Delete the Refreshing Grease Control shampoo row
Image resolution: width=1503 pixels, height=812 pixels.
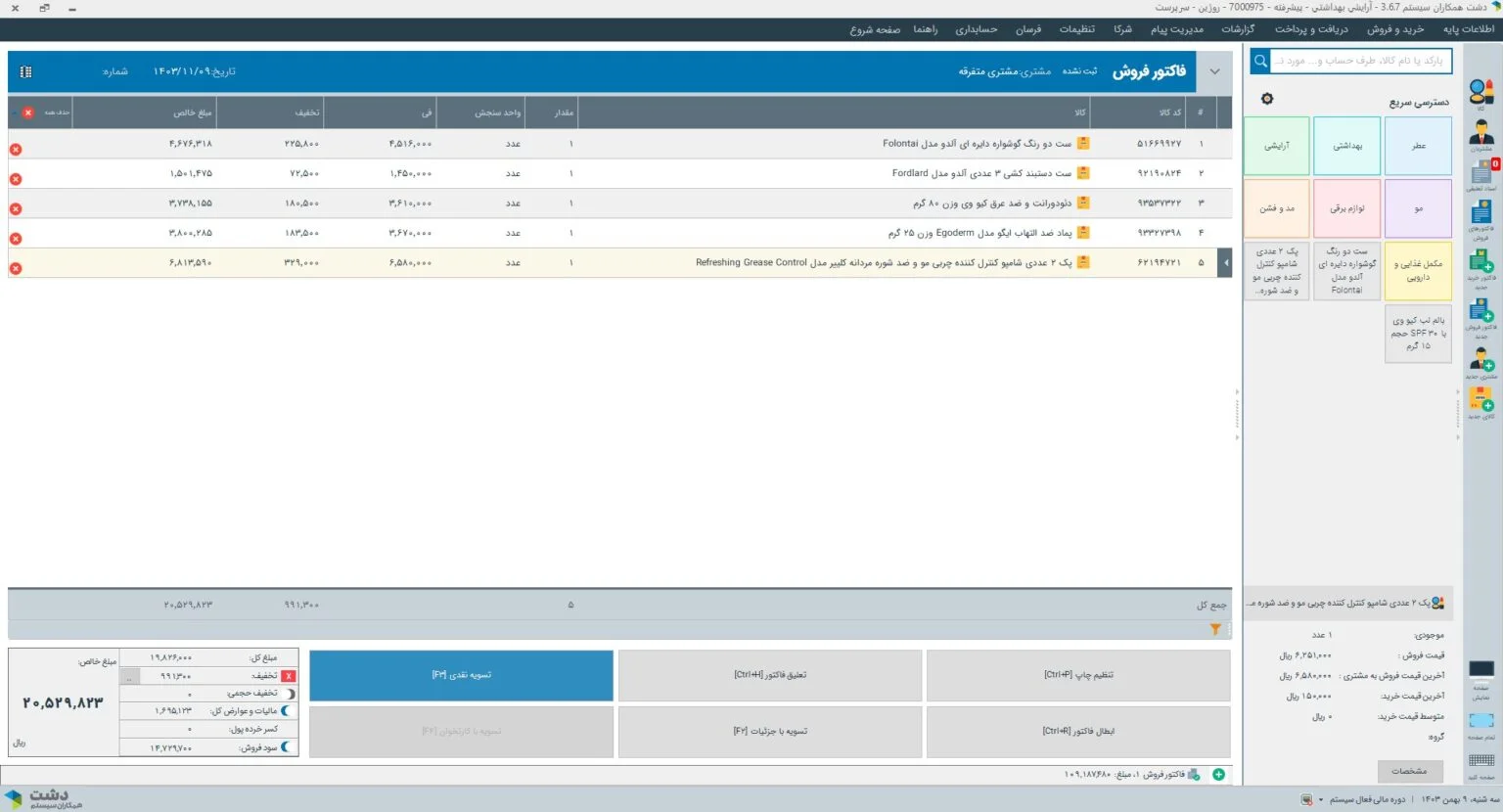[16, 268]
